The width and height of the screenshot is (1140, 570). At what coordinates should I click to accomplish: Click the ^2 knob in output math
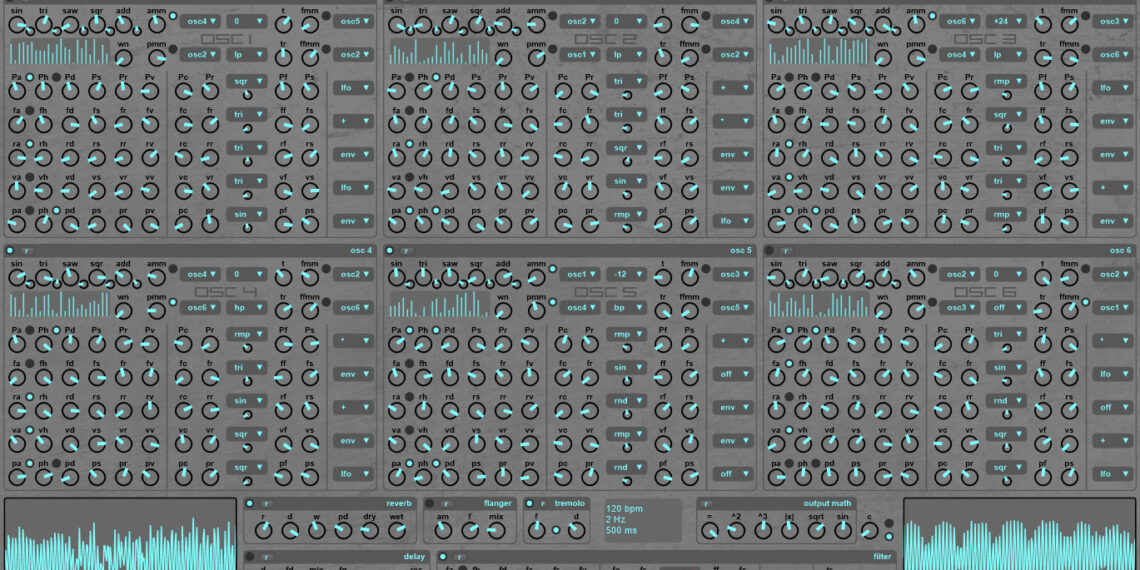click(736, 529)
